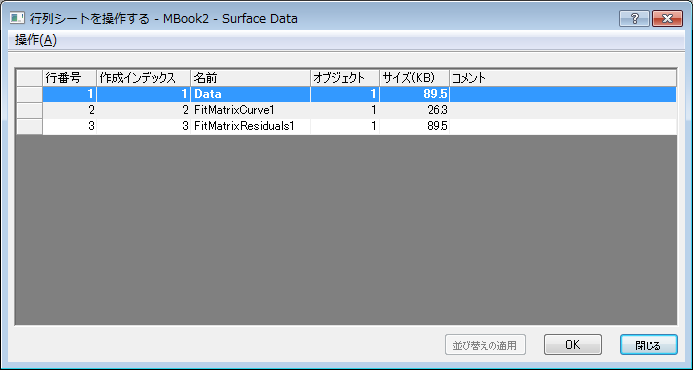
Task: Click the サイズ(KB) column header
Action: pyautogui.click(x=414, y=78)
